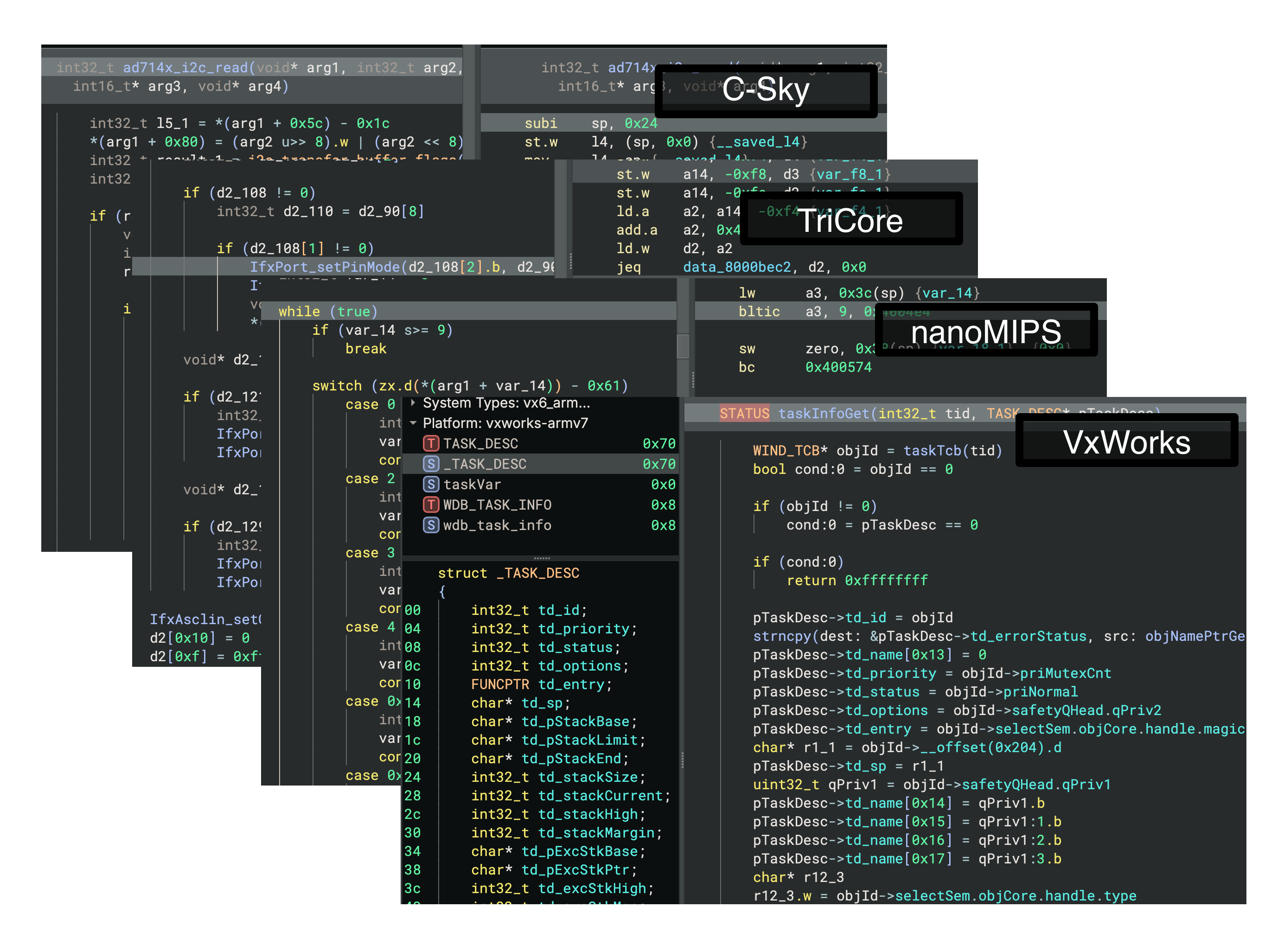Click the T icon beside TASK_DESC
Screen dimensions: 1271x952
click(431, 443)
